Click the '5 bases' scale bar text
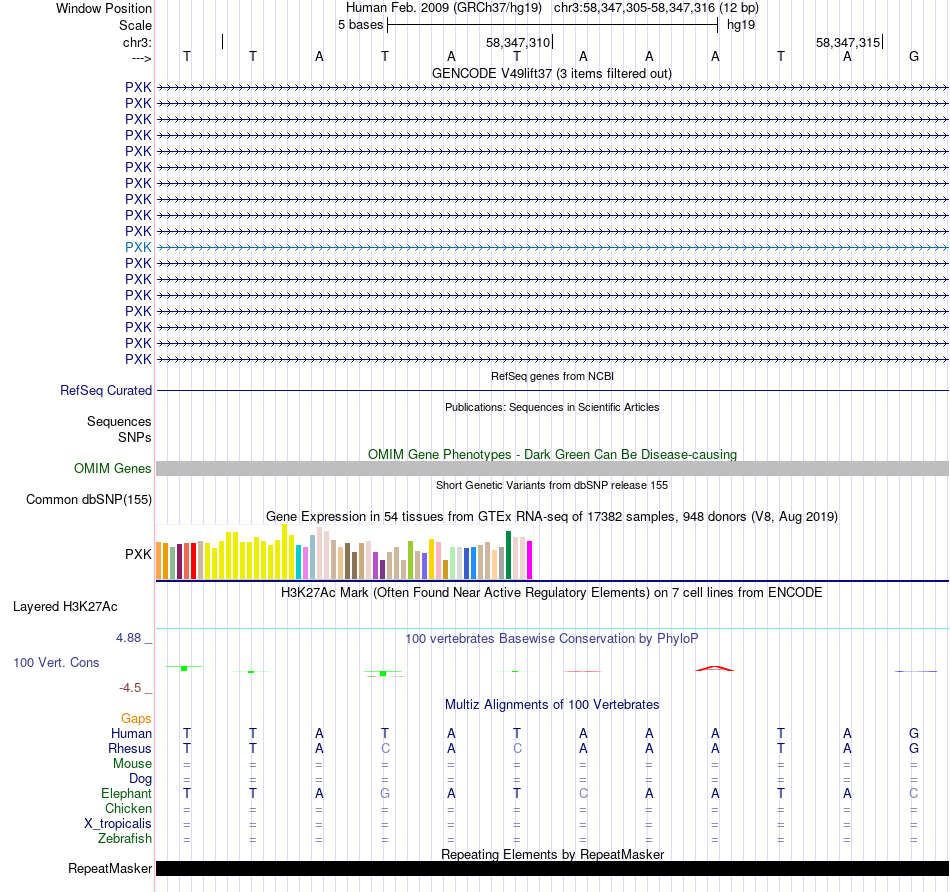Screen dimensions: 950x892 coord(360,25)
